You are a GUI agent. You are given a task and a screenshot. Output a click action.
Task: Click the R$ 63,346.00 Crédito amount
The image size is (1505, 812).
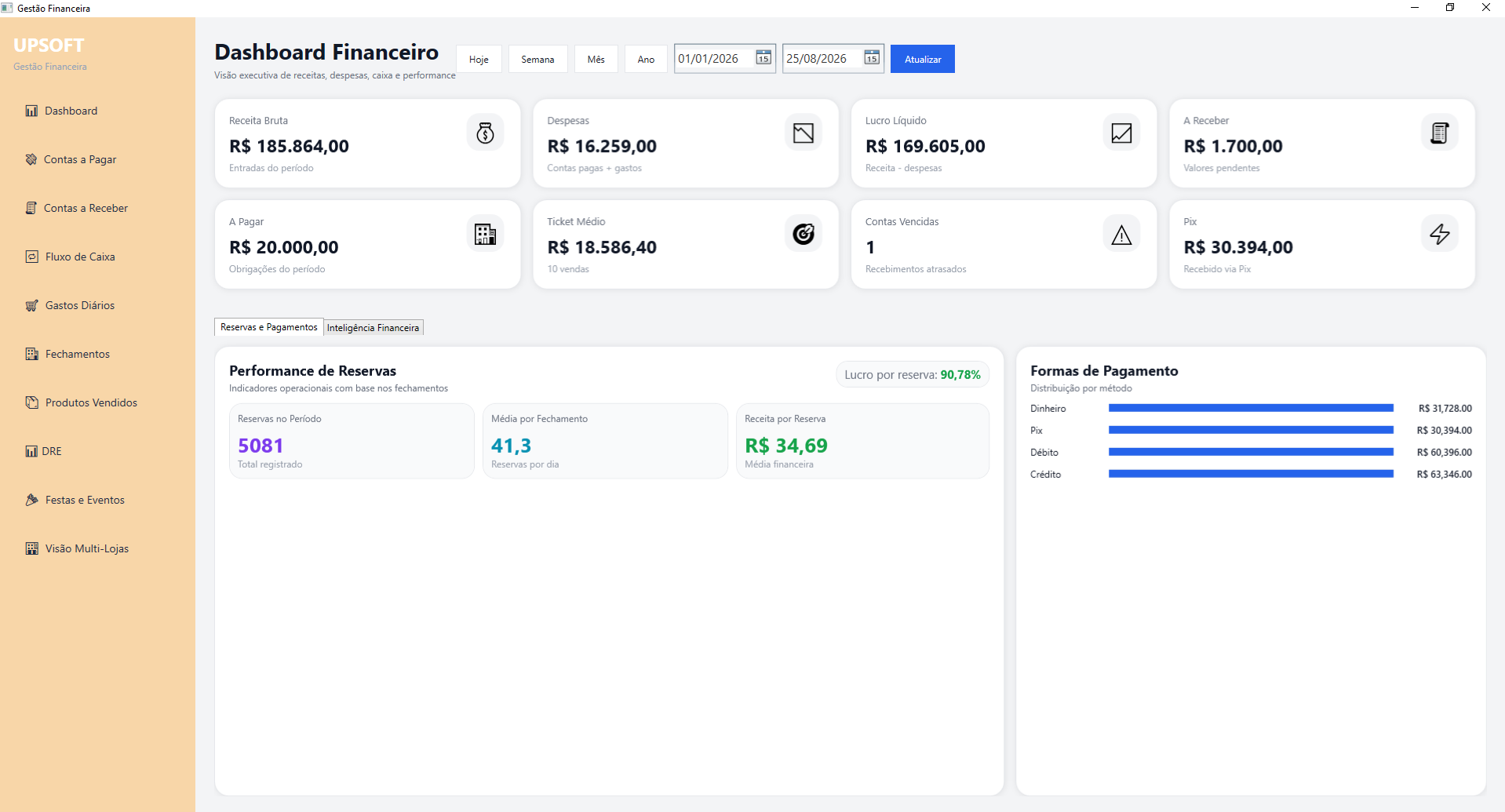pyautogui.click(x=1444, y=474)
